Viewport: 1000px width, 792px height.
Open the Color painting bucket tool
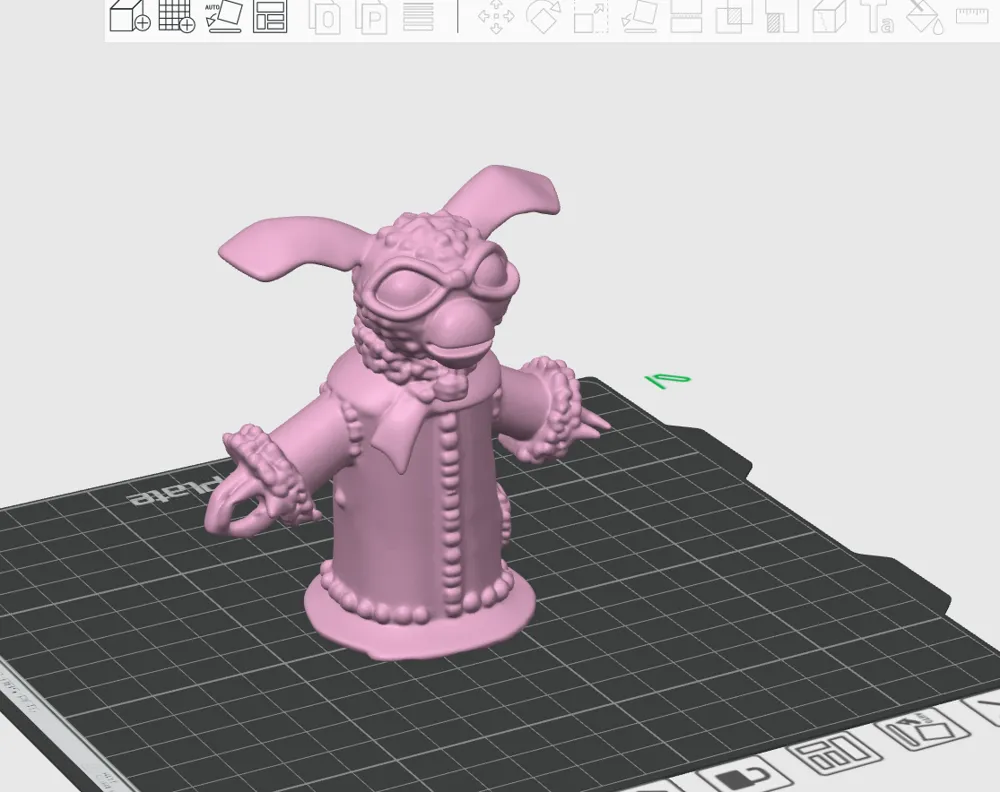(x=926, y=17)
